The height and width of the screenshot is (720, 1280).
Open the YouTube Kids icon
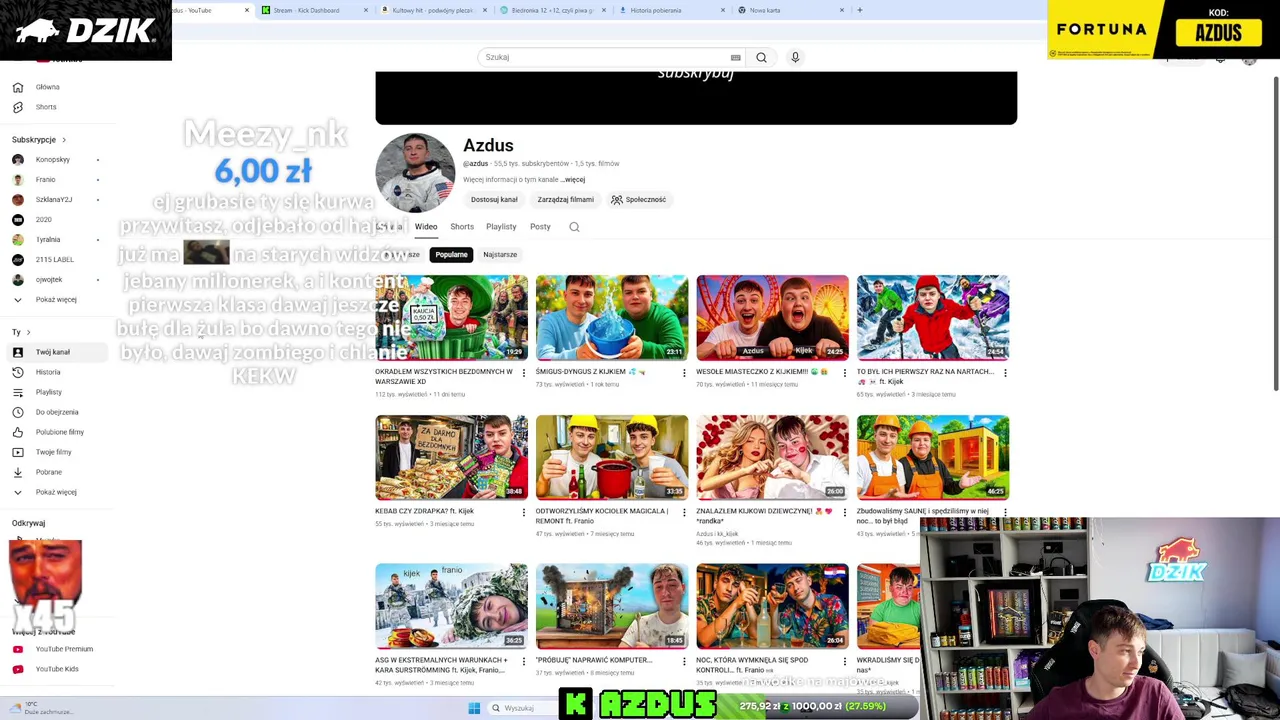coord(17,669)
